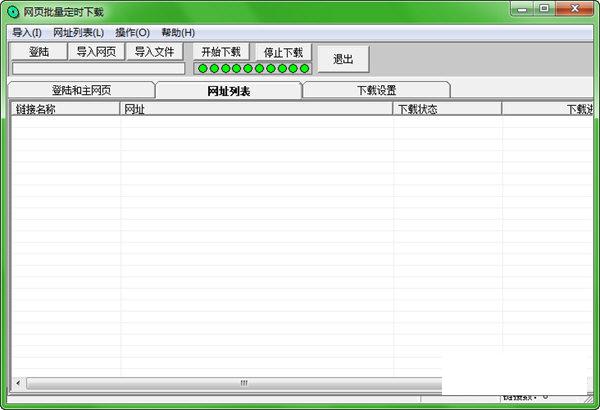Click the 导入网页 button
Screen dimensions: 600x410
pos(96,52)
